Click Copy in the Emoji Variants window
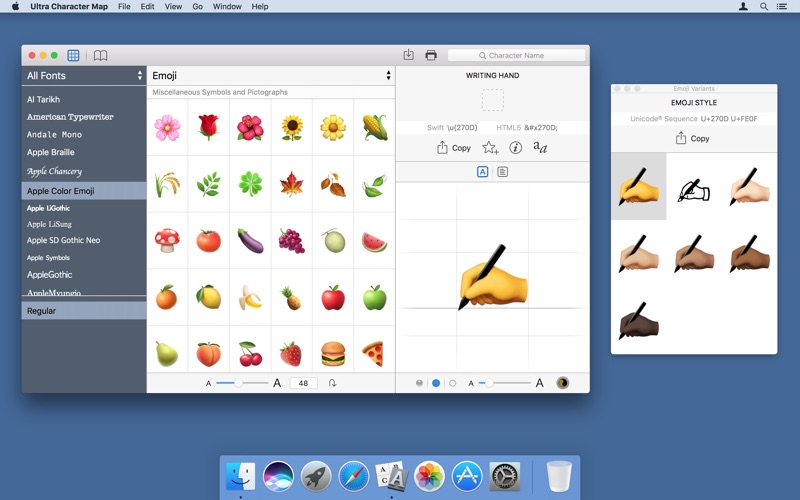Image resolution: width=800 pixels, height=500 pixels. click(x=693, y=139)
